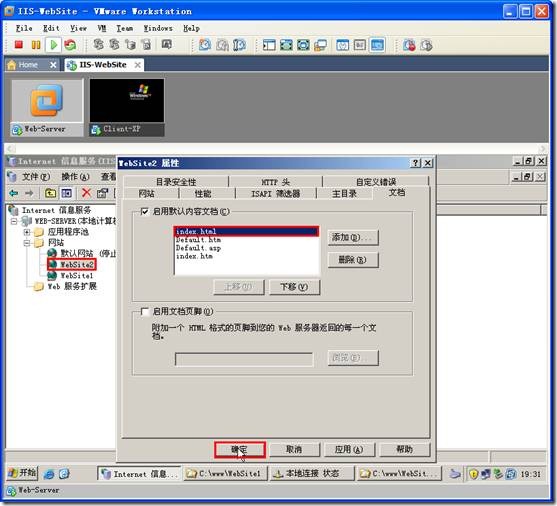557x506 pixels.
Task: Click the Internet Explorer icon in quick launch
Action: 49,474
